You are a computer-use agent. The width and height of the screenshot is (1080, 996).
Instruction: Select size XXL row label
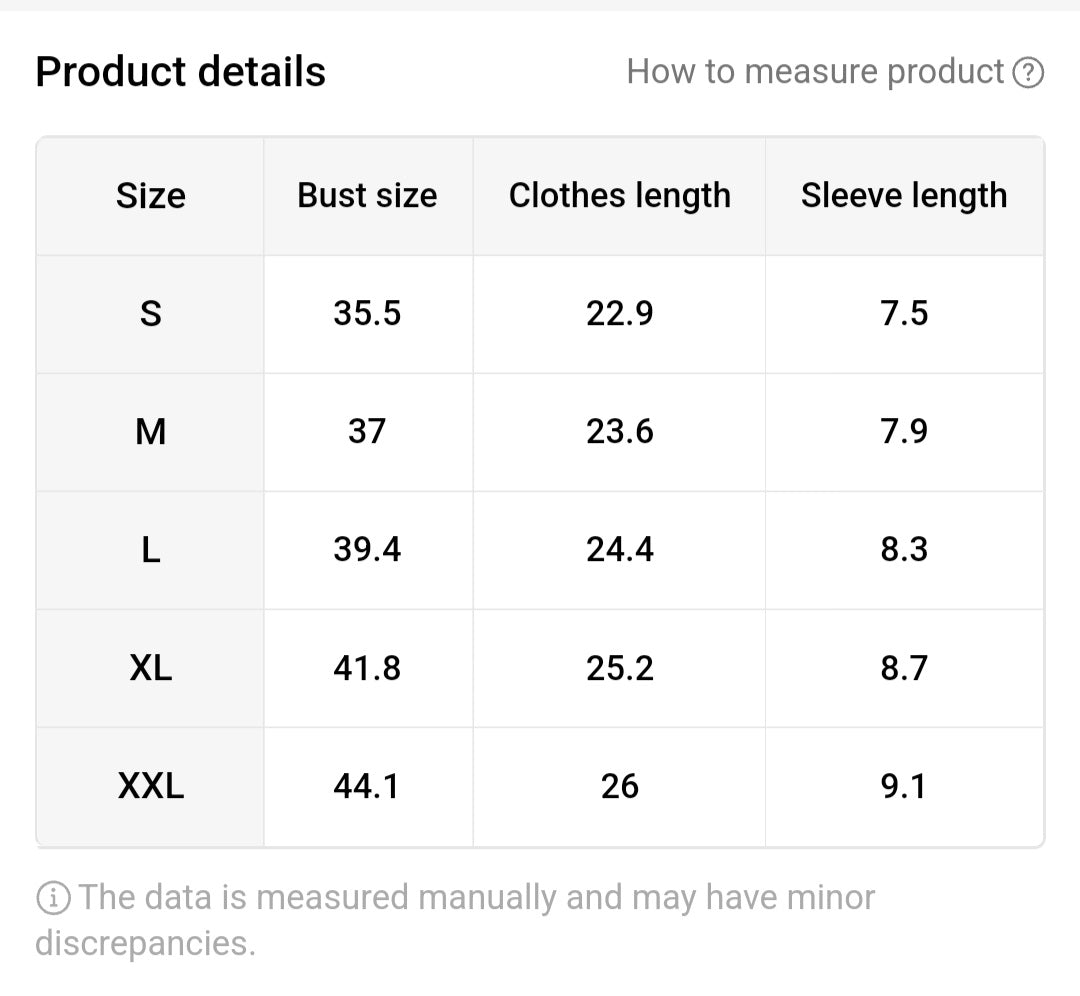pos(150,786)
